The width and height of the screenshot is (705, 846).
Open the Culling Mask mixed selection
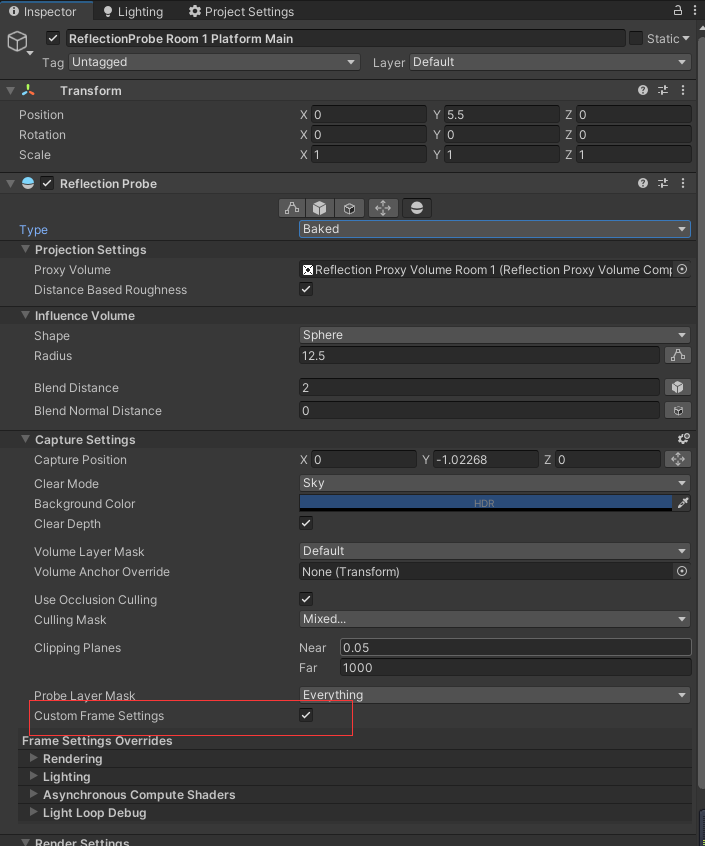[x=494, y=619]
